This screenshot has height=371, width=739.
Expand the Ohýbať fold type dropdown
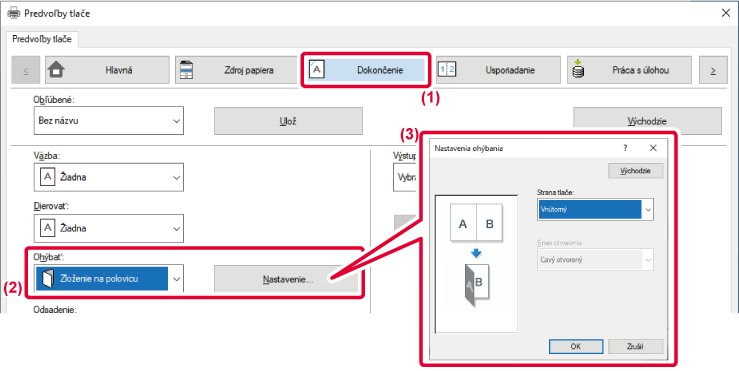click(108, 278)
